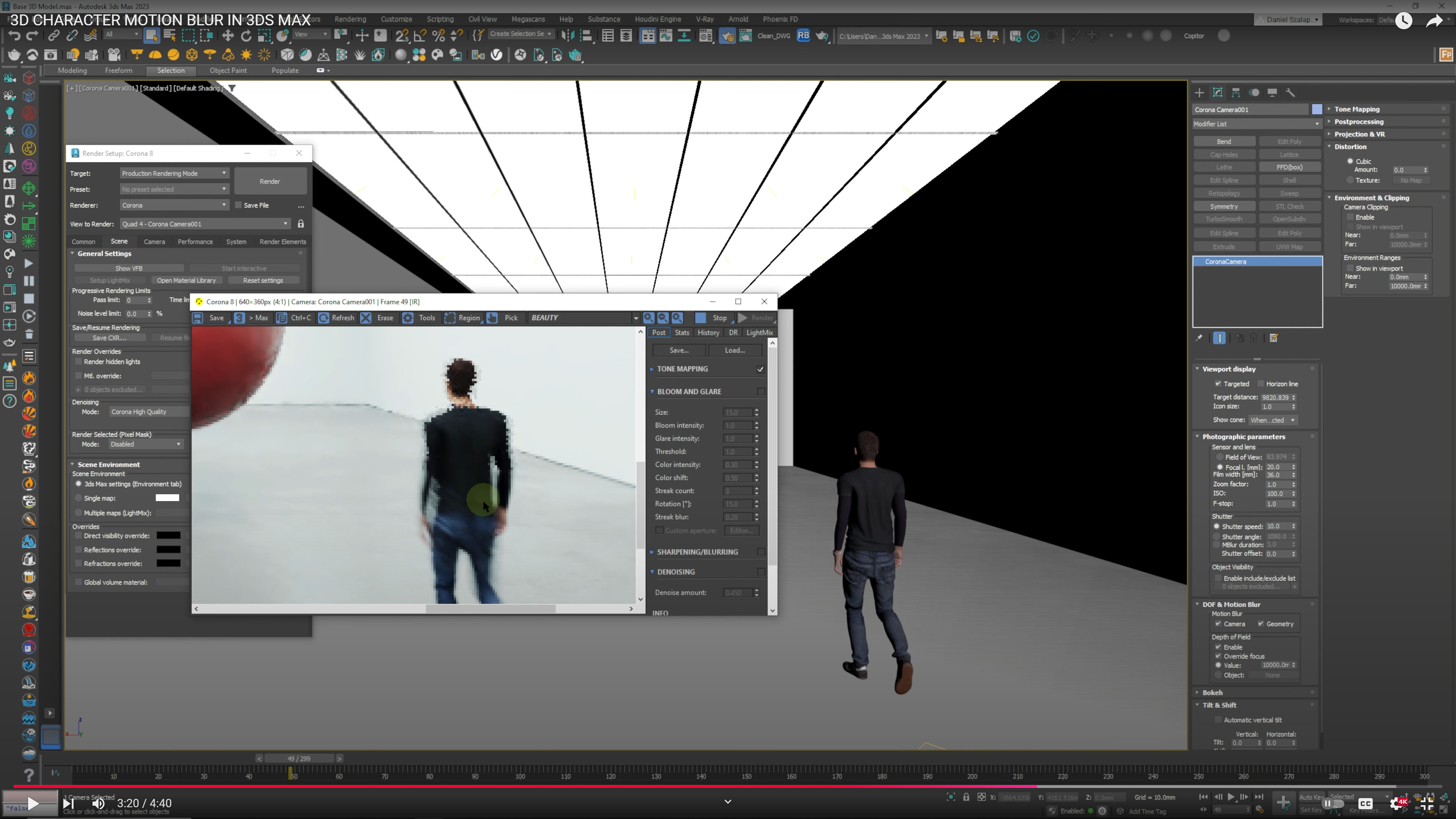The height and width of the screenshot is (819, 1456).
Task: Toggle Geometry motion blur checkbox
Action: 1260,624
